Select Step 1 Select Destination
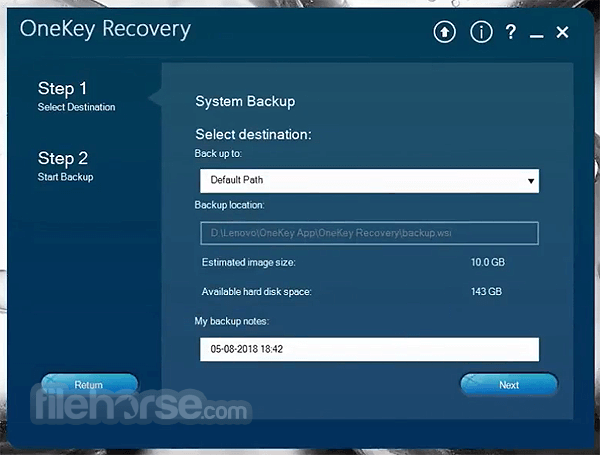600x455 pixels. click(x=76, y=96)
